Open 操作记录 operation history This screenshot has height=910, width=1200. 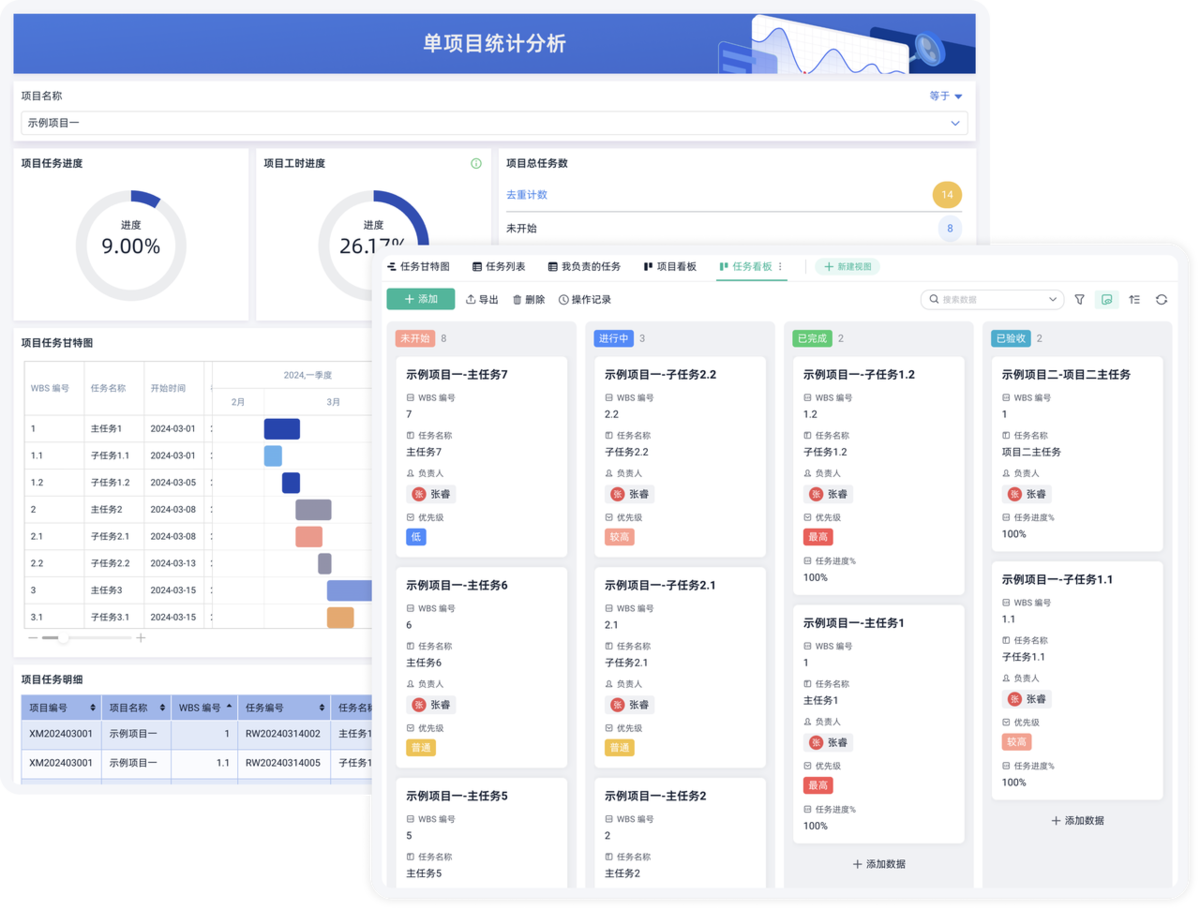[585, 299]
